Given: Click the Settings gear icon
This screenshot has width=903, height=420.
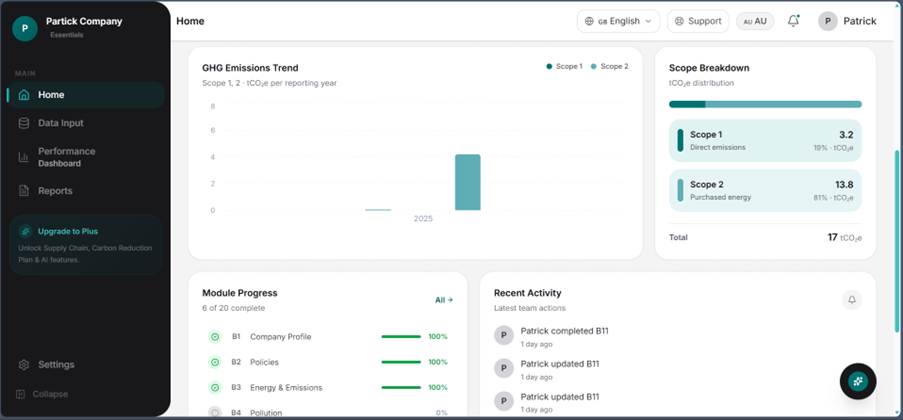Looking at the screenshot, I should pos(24,365).
